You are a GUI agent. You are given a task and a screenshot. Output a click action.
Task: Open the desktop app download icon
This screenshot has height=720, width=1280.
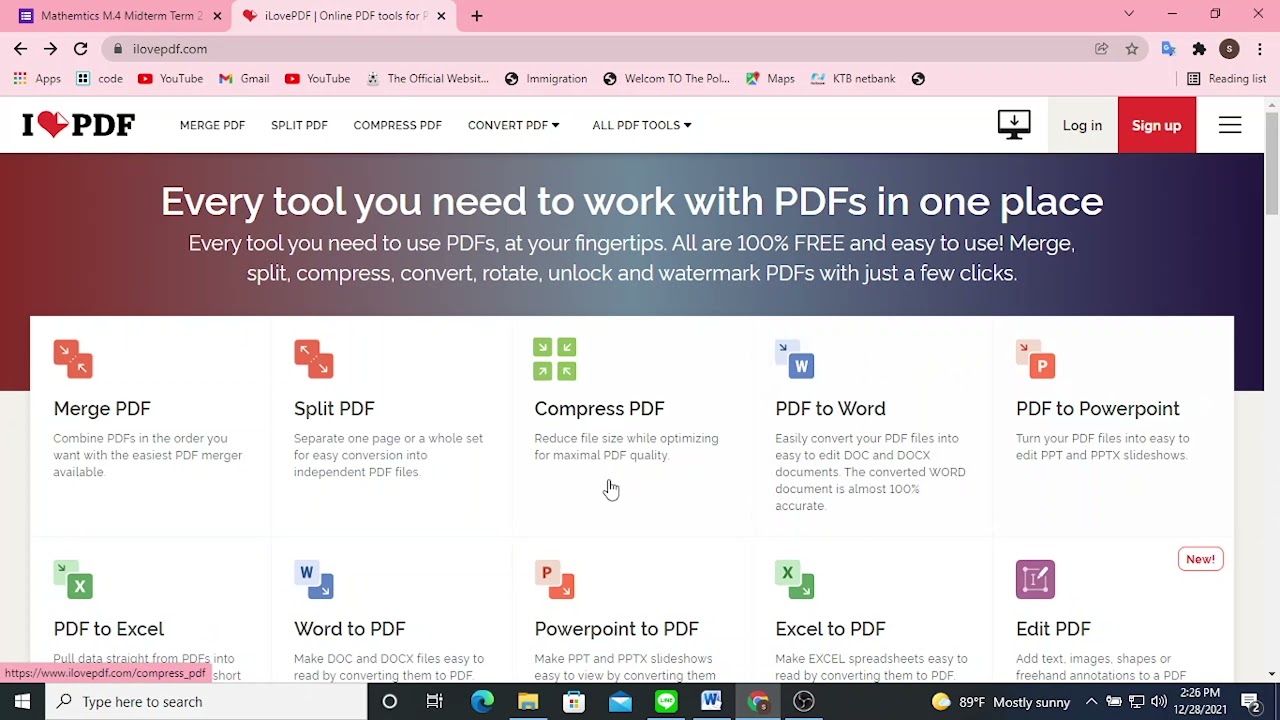click(1014, 125)
